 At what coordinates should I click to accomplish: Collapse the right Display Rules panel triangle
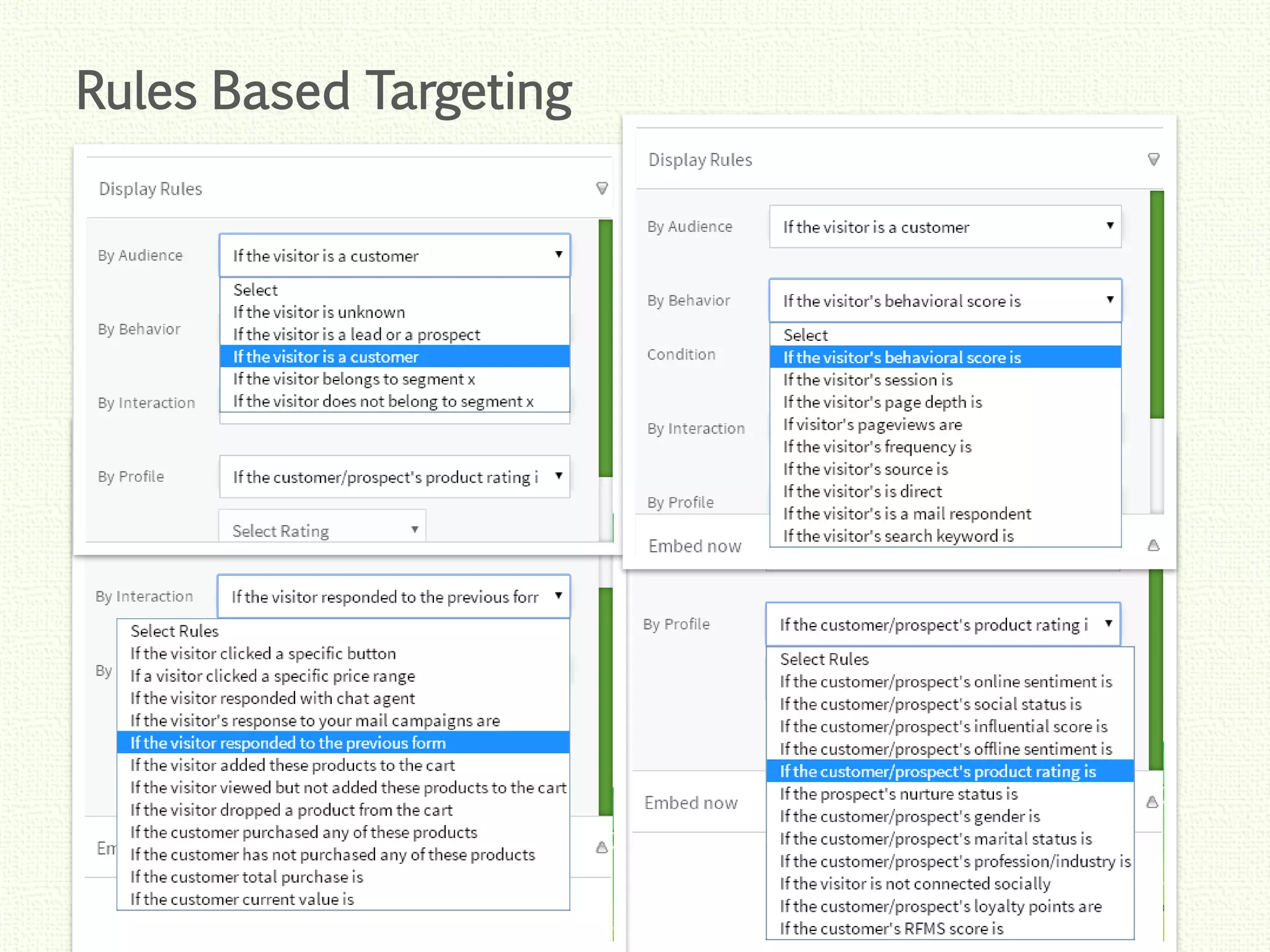coord(1153,159)
